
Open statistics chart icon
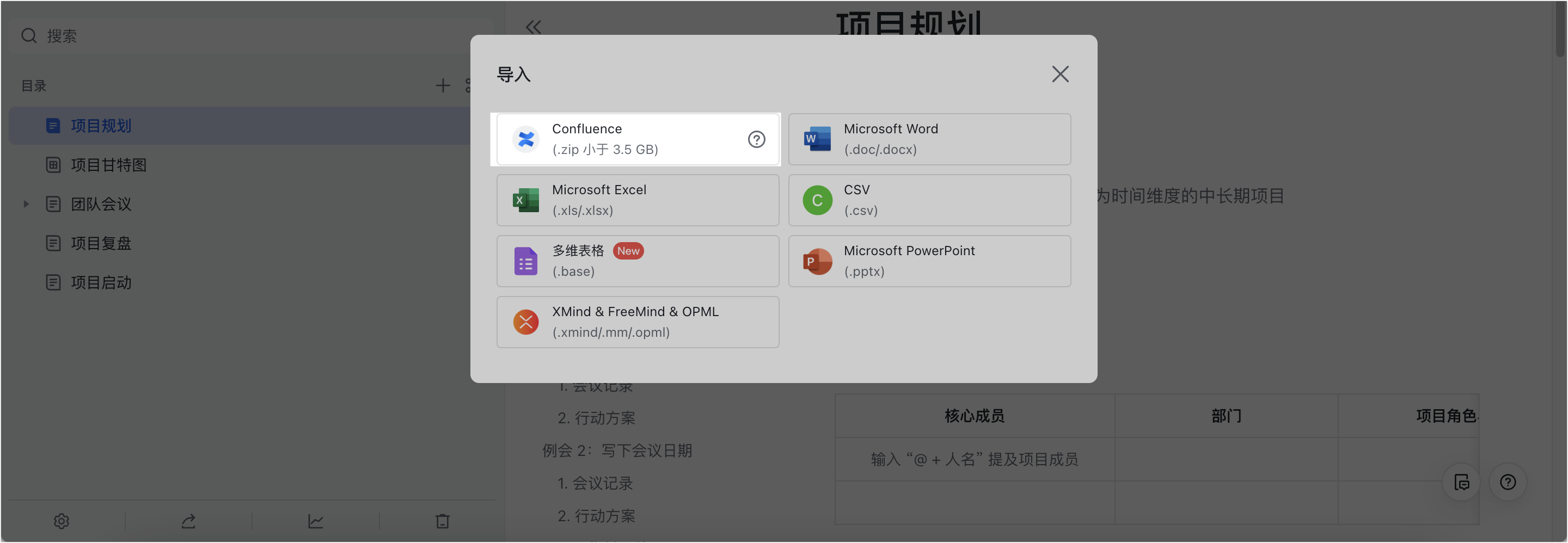pyautogui.click(x=315, y=521)
